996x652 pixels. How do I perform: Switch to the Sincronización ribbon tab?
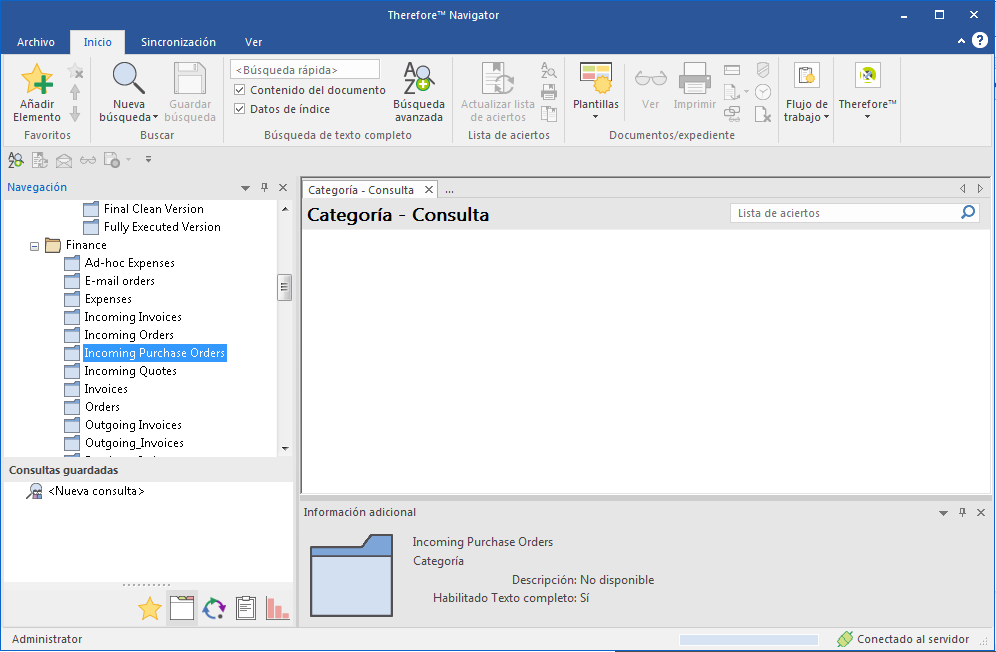(x=178, y=42)
